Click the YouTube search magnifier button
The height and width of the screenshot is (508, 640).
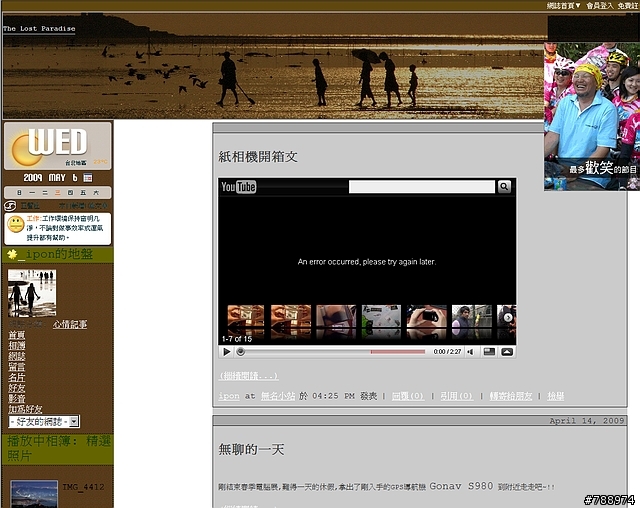504,186
